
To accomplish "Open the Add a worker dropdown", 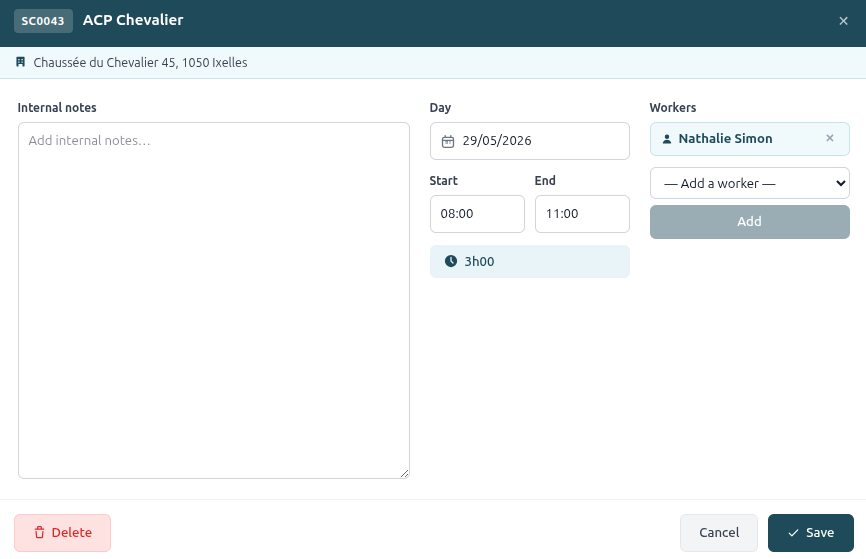I will [x=749, y=183].
